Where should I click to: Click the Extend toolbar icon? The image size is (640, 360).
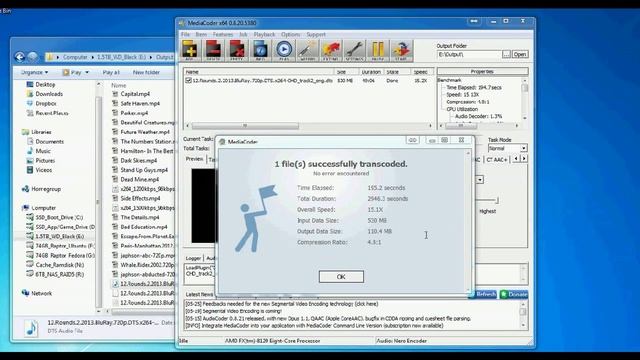pyautogui.click(x=331, y=51)
